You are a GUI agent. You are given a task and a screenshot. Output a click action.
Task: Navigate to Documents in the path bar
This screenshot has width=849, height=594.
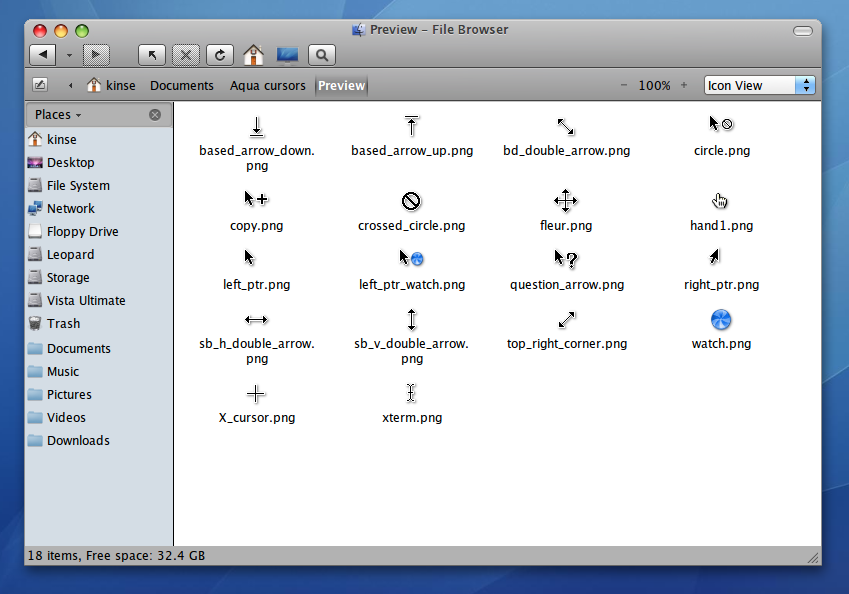[181, 85]
